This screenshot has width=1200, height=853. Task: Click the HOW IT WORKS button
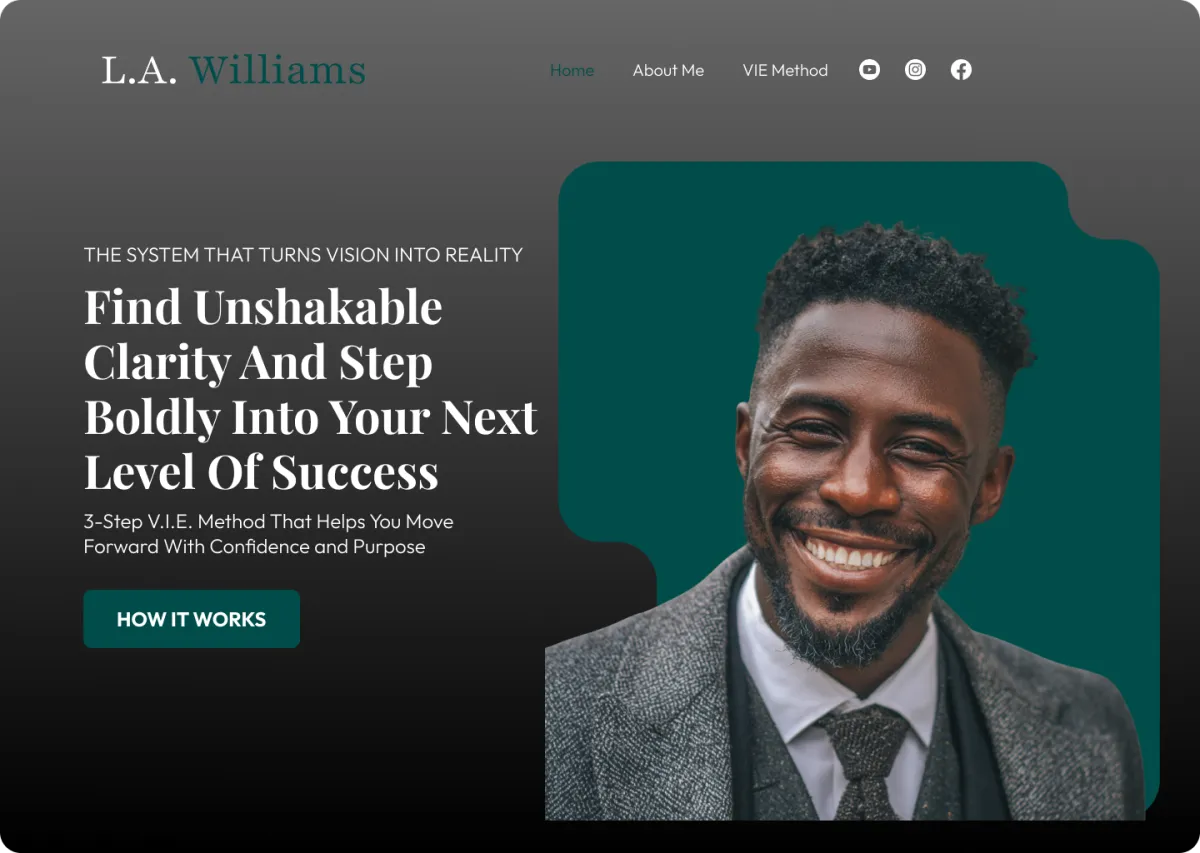tap(191, 619)
